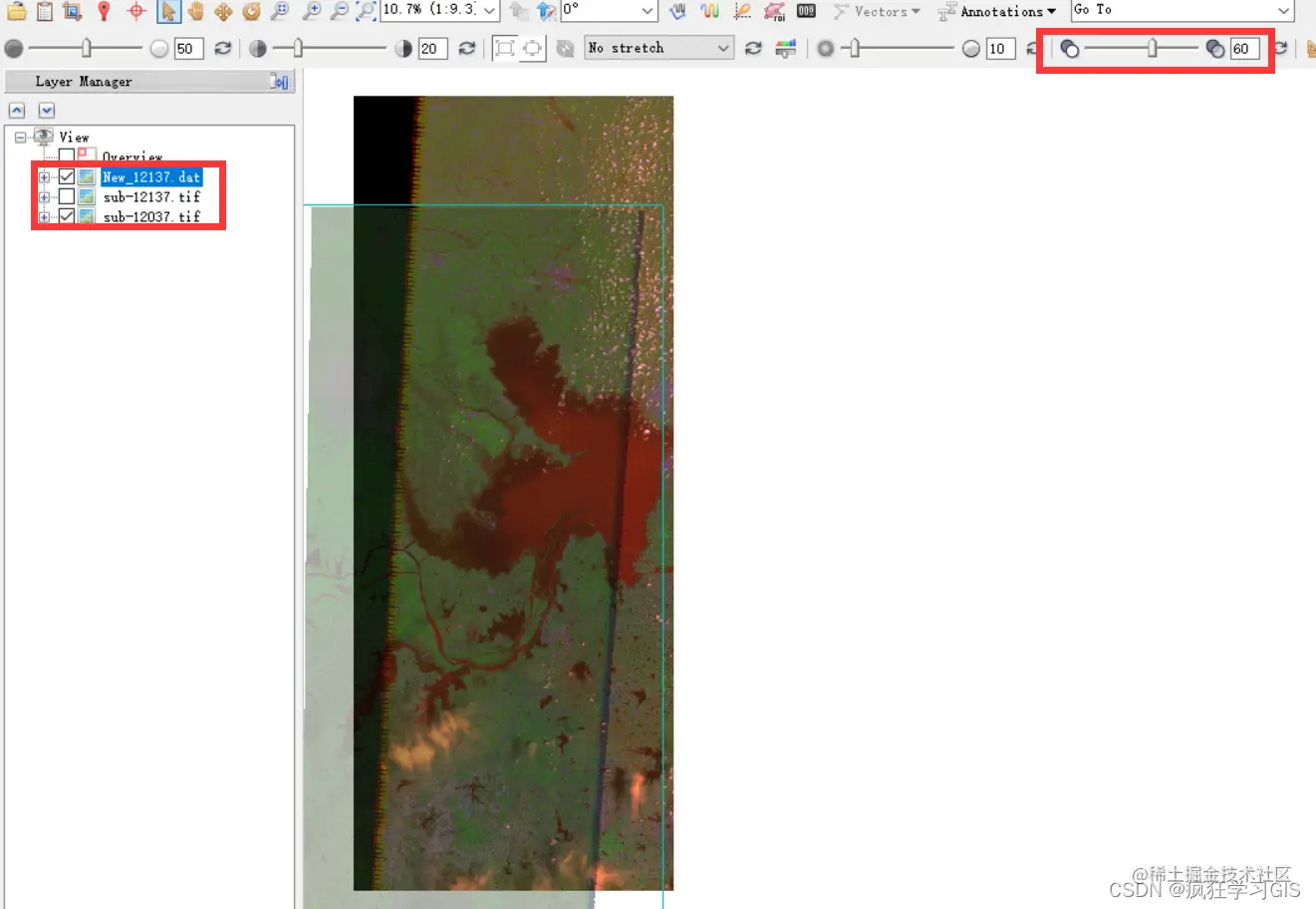Adjust the contrast slider handle
Image resolution: width=1316 pixels, height=909 pixels.
pyautogui.click(x=297, y=48)
